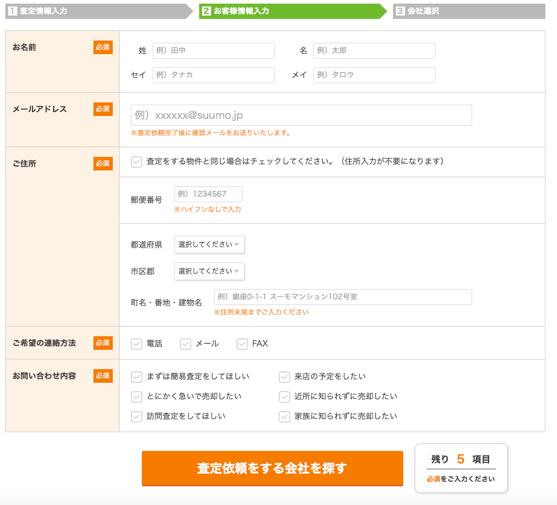Click the 町名・番地・建物名 address field
The width and height of the screenshot is (557, 505).
click(x=343, y=297)
